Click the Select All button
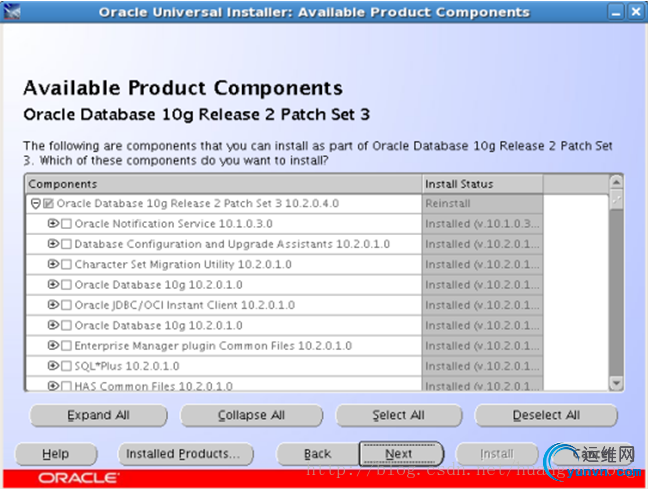Image resolution: width=648 pixels, height=489 pixels. click(398, 415)
